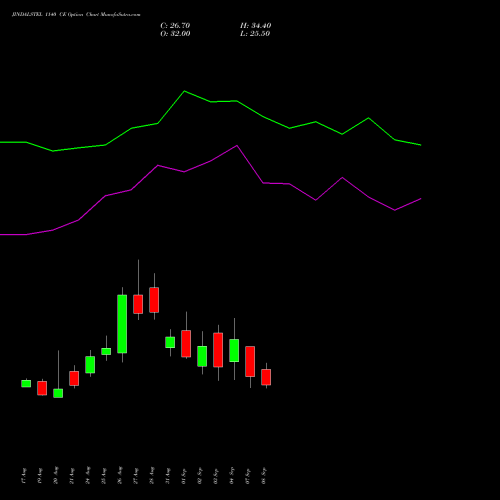
Task: Select the 20 Aug date label
Action: coord(56,475)
